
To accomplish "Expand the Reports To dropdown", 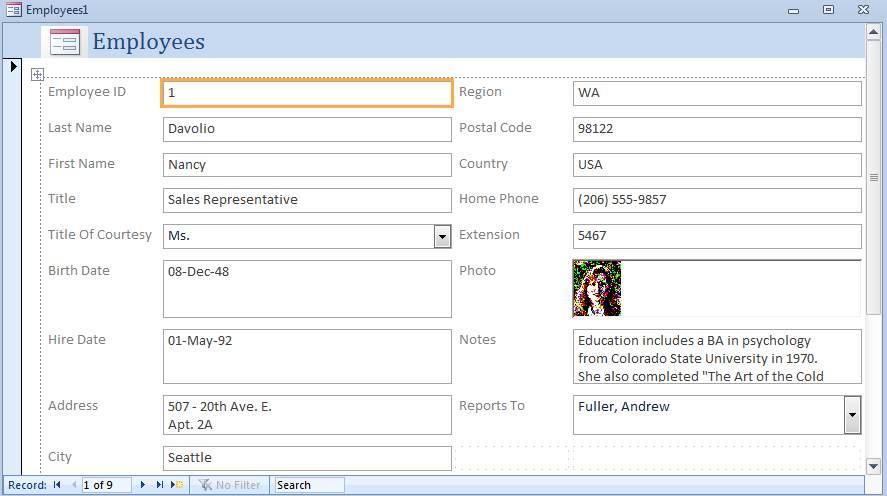I will [852, 414].
